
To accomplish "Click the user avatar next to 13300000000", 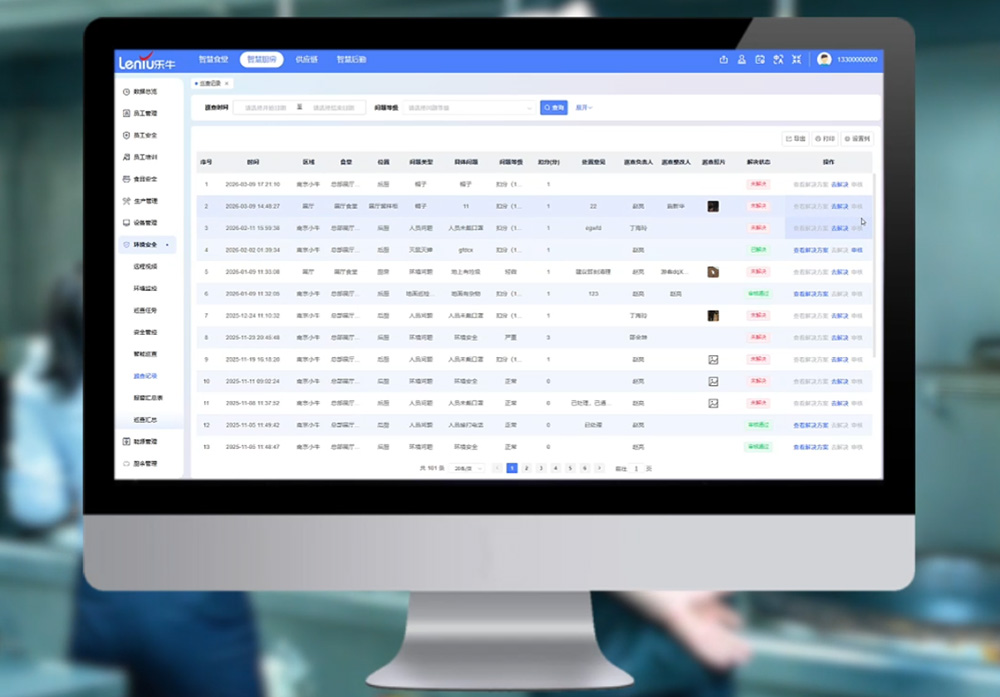I will tap(824, 59).
